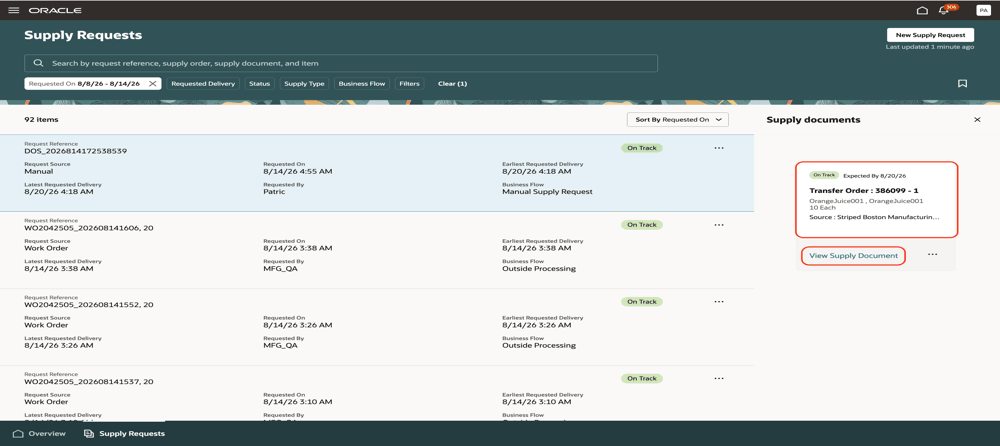Viewport: 1000px width, 446px height.
Task: Open actions menu for WO2042505_202608141537 request
Action: pos(719,378)
